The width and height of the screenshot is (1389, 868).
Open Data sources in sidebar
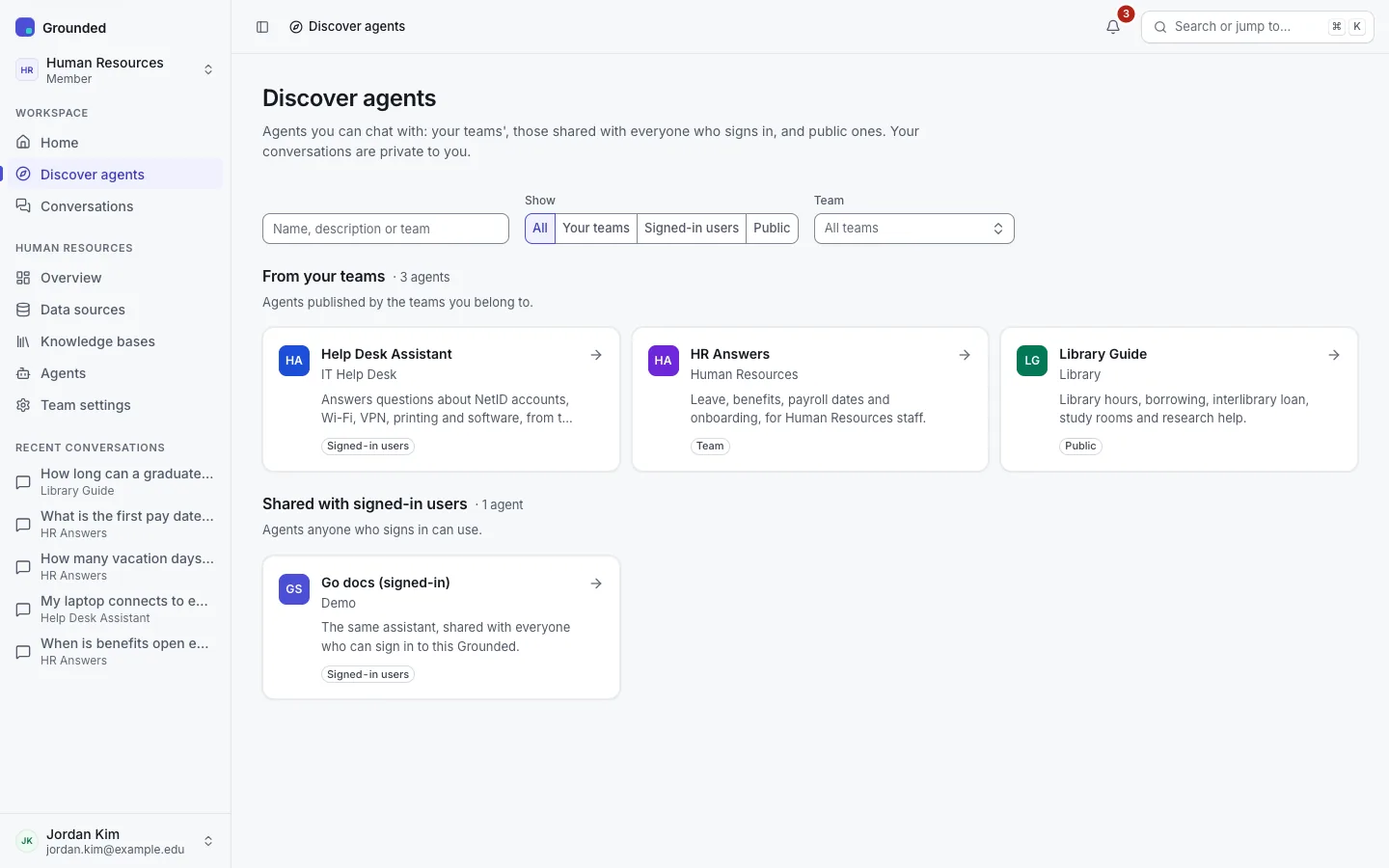pyautogui.click(x=116, y=309)
